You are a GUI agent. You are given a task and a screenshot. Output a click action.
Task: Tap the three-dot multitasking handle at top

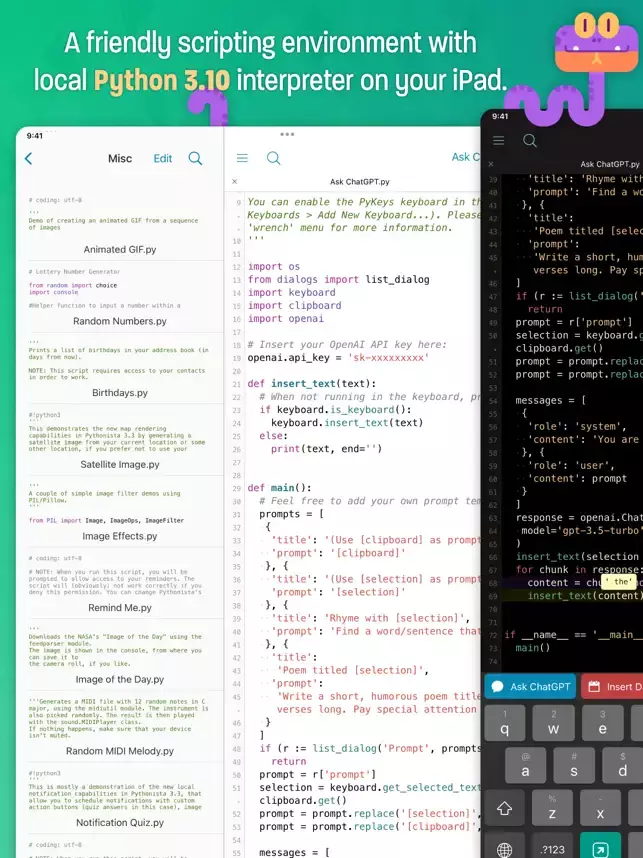point(287,134)
